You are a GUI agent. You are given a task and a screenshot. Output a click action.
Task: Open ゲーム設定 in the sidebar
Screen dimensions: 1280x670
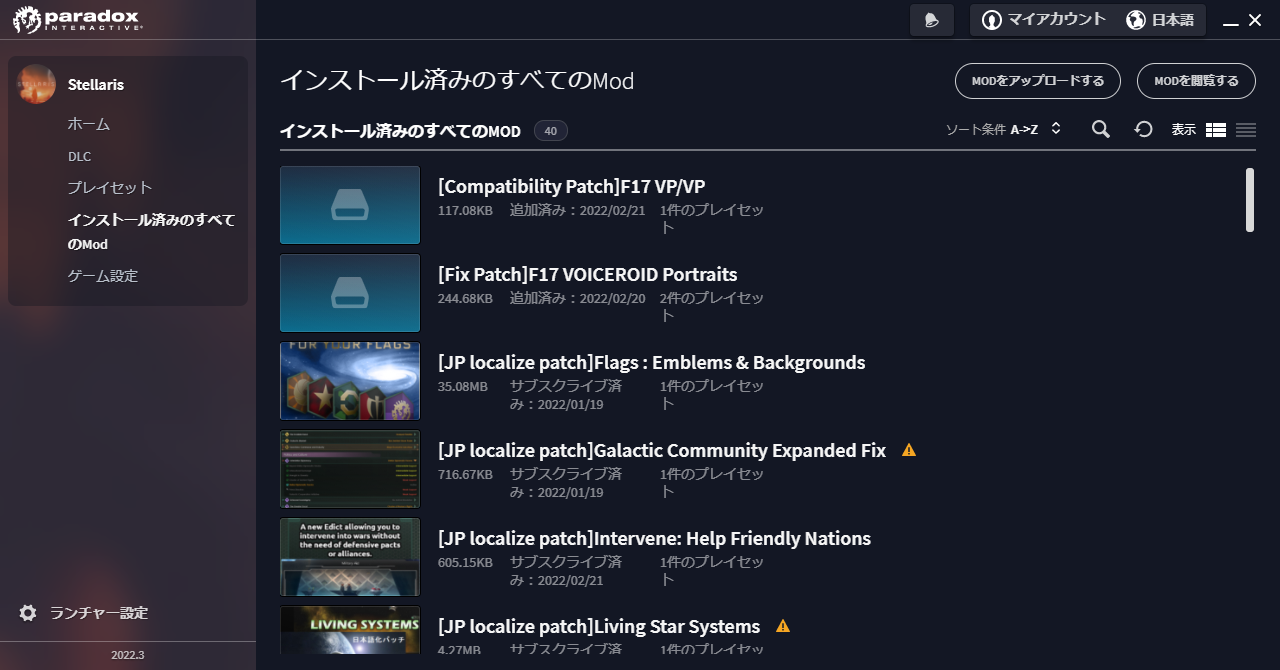(x=102, y=275)
